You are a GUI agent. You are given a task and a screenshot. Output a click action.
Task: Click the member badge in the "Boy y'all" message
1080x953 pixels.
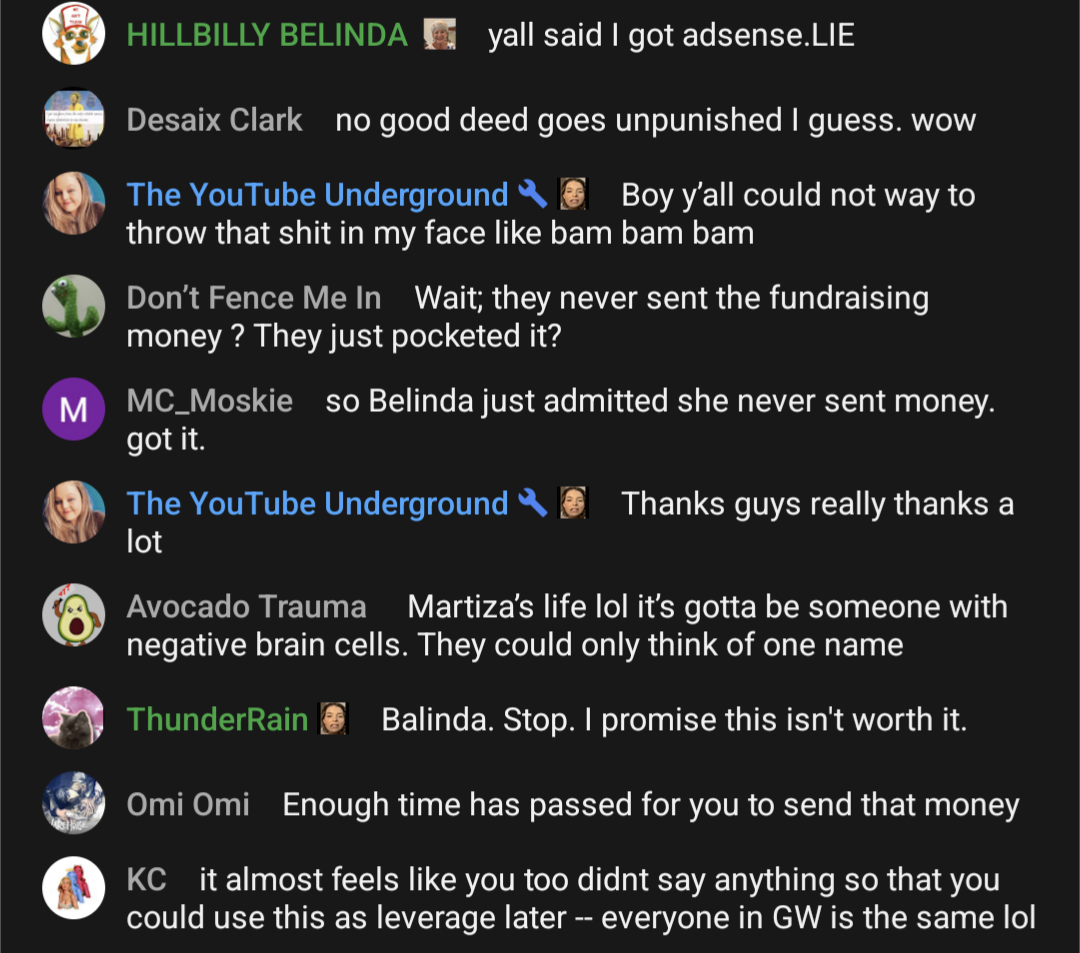pos(573,194)
